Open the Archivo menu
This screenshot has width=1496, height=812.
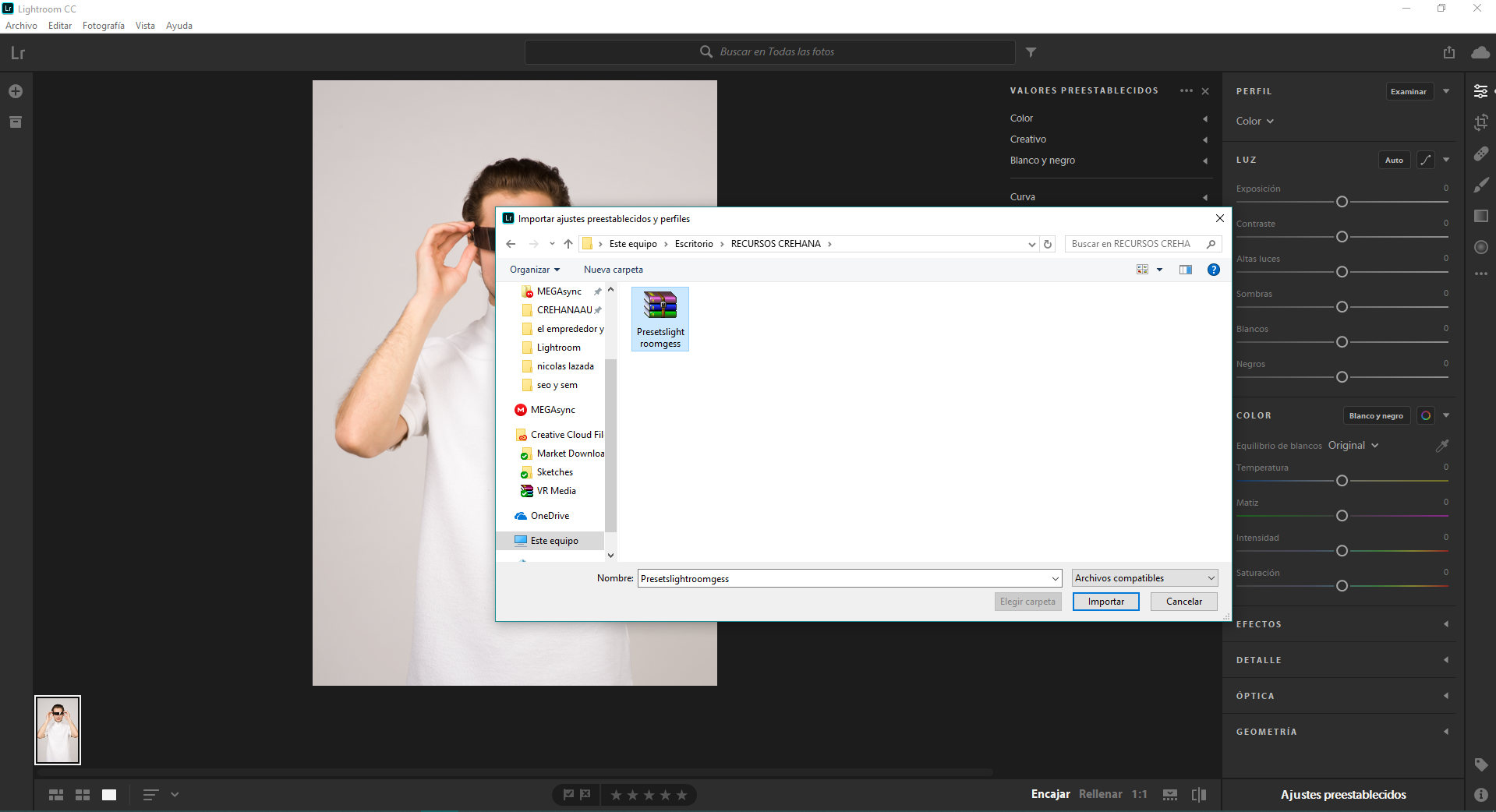click(x=21, y=26)
